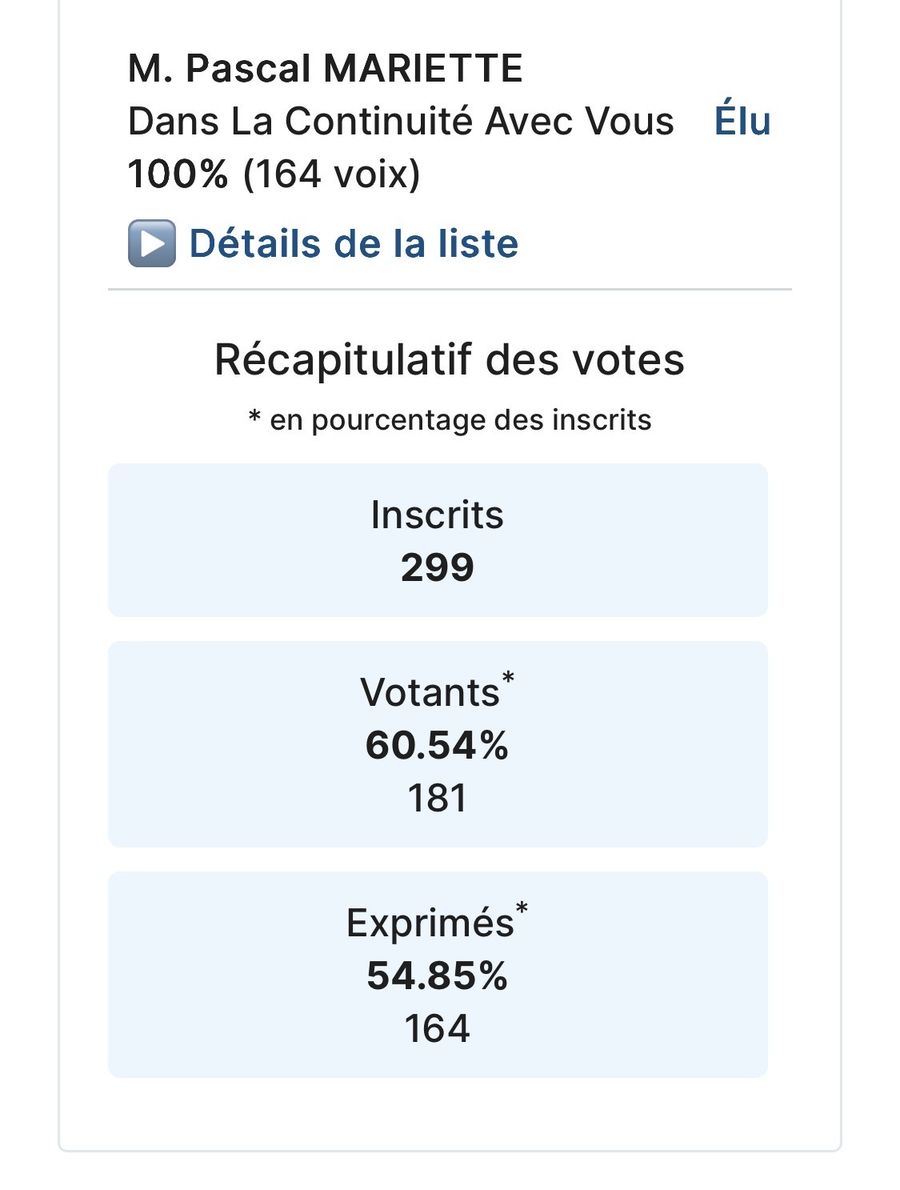Viewport: 900px width, 1190px height.
Task: Select the Exprimés label
Action: (x=429, y=923)
